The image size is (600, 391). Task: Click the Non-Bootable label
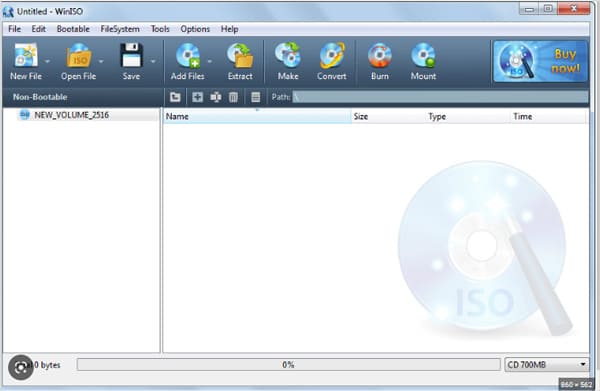point(40,97)
